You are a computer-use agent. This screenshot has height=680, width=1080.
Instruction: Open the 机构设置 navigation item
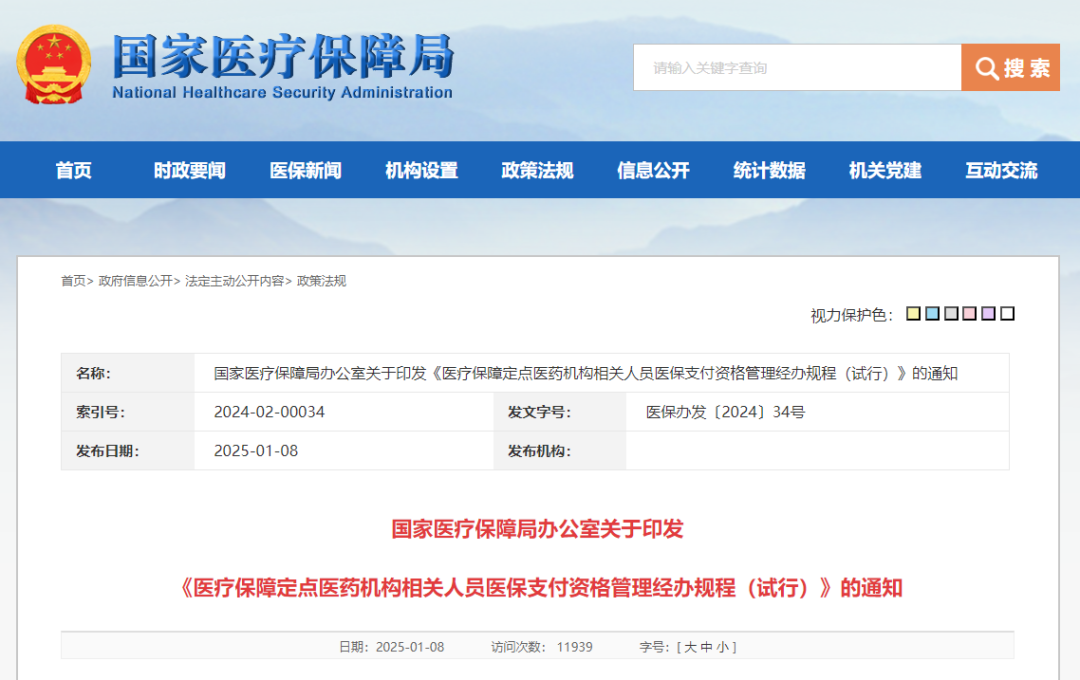(x=422, y=170)
